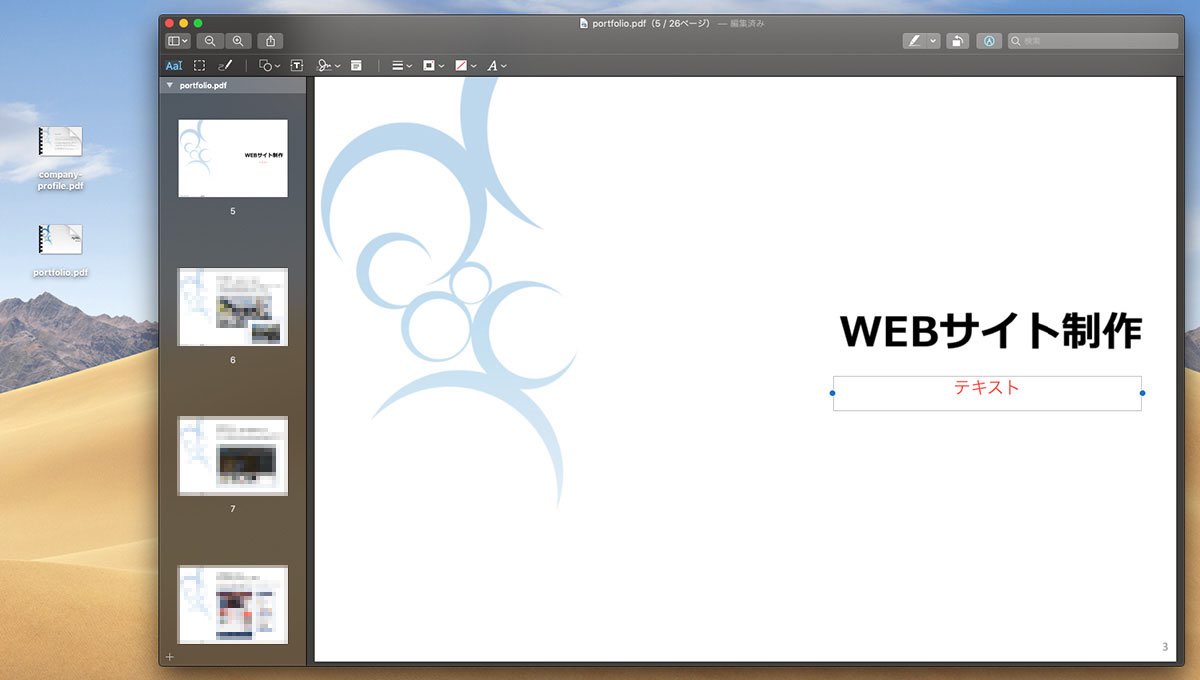Screen dimensions: 1200x680
Task: Toggle the Markup toolbar button
Action: click(989, 41)
